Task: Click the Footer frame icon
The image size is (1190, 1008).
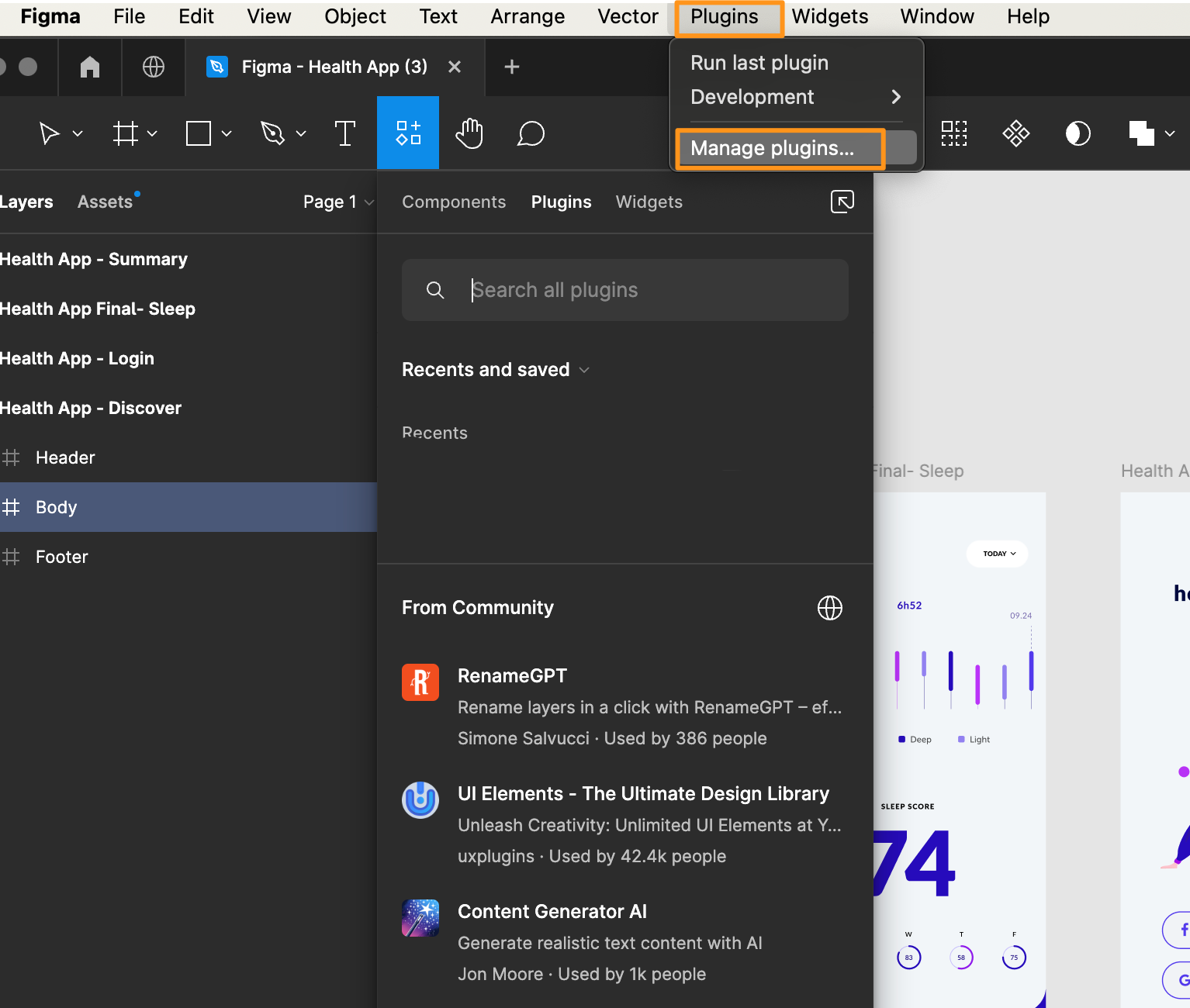Action: (x=11, y=557)
